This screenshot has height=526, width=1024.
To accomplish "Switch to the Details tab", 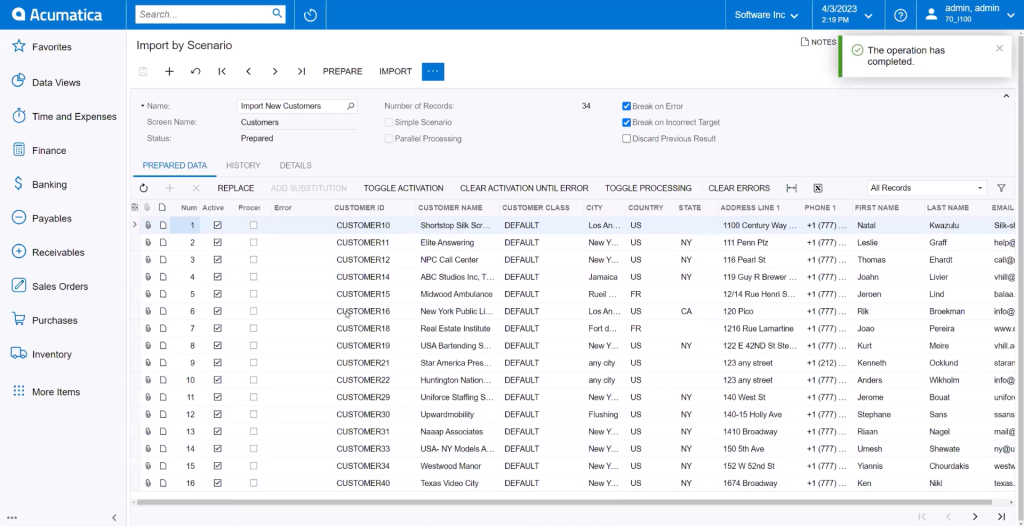I will (x=295, y=166).
